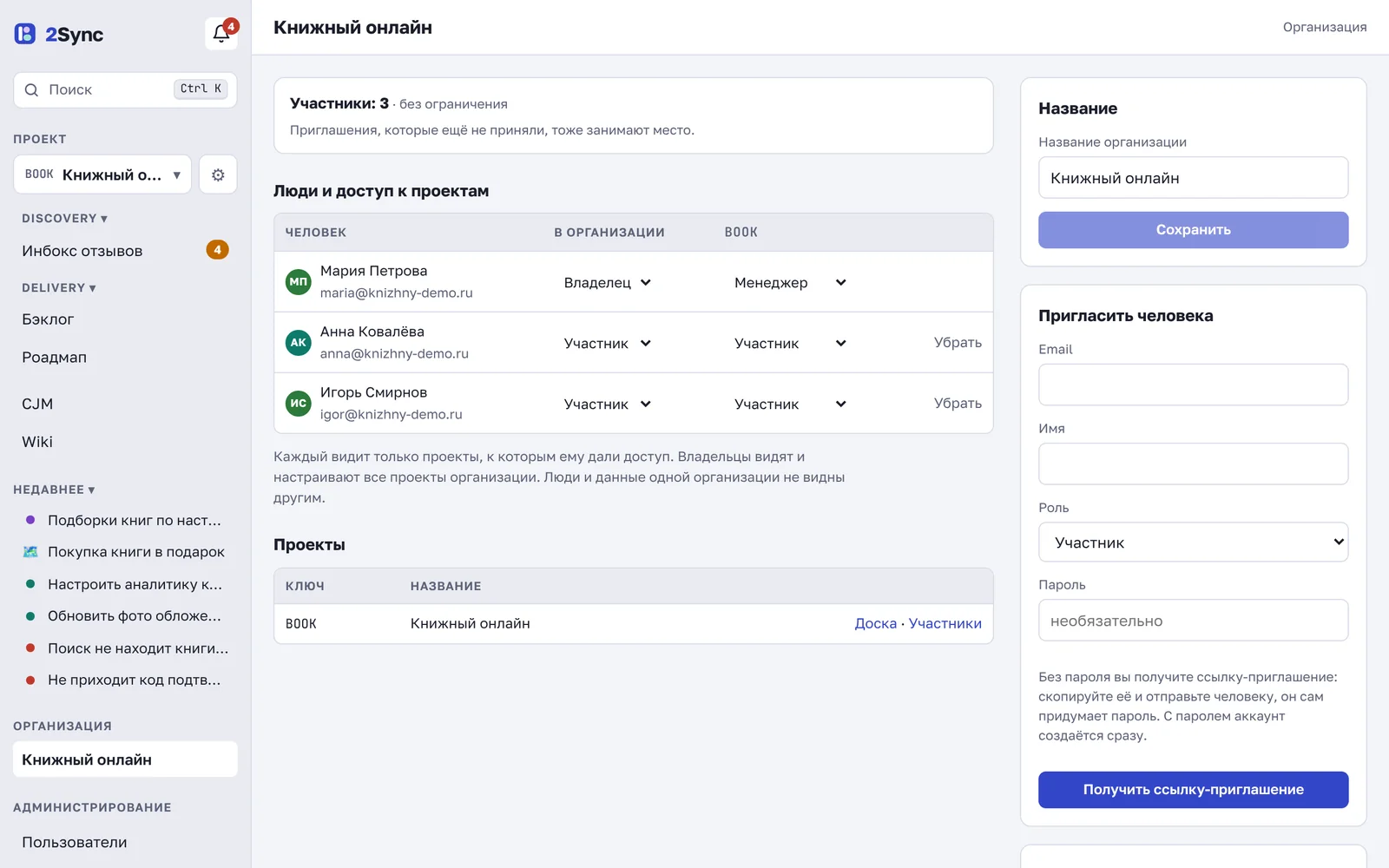Open Пользователи administration page
This screenshot has height=868, width=1389.
125,842
